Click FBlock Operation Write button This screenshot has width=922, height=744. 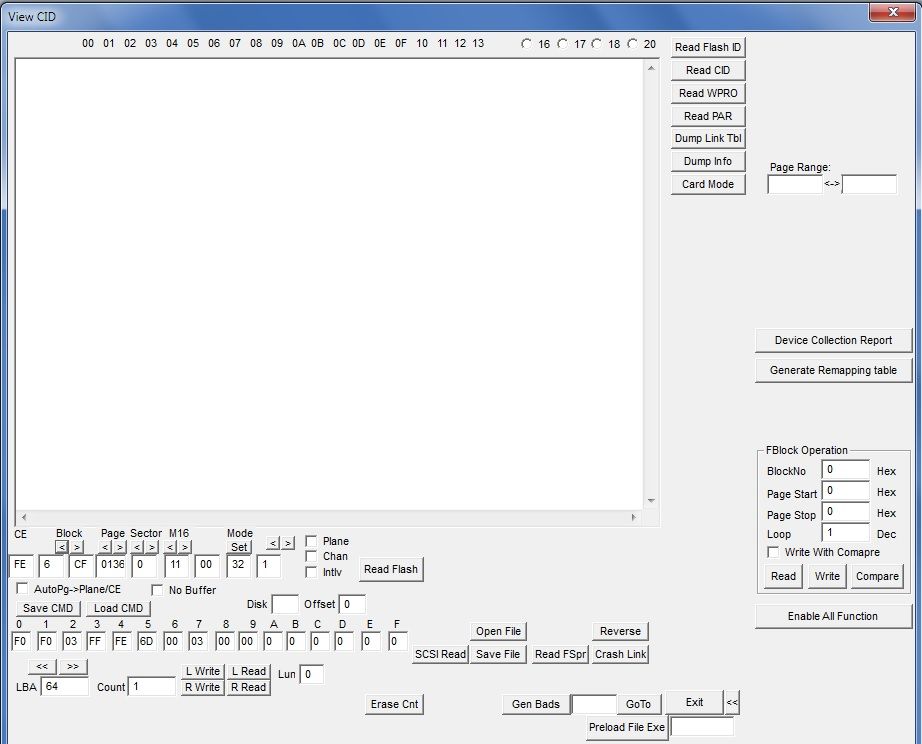click(827, 576)
